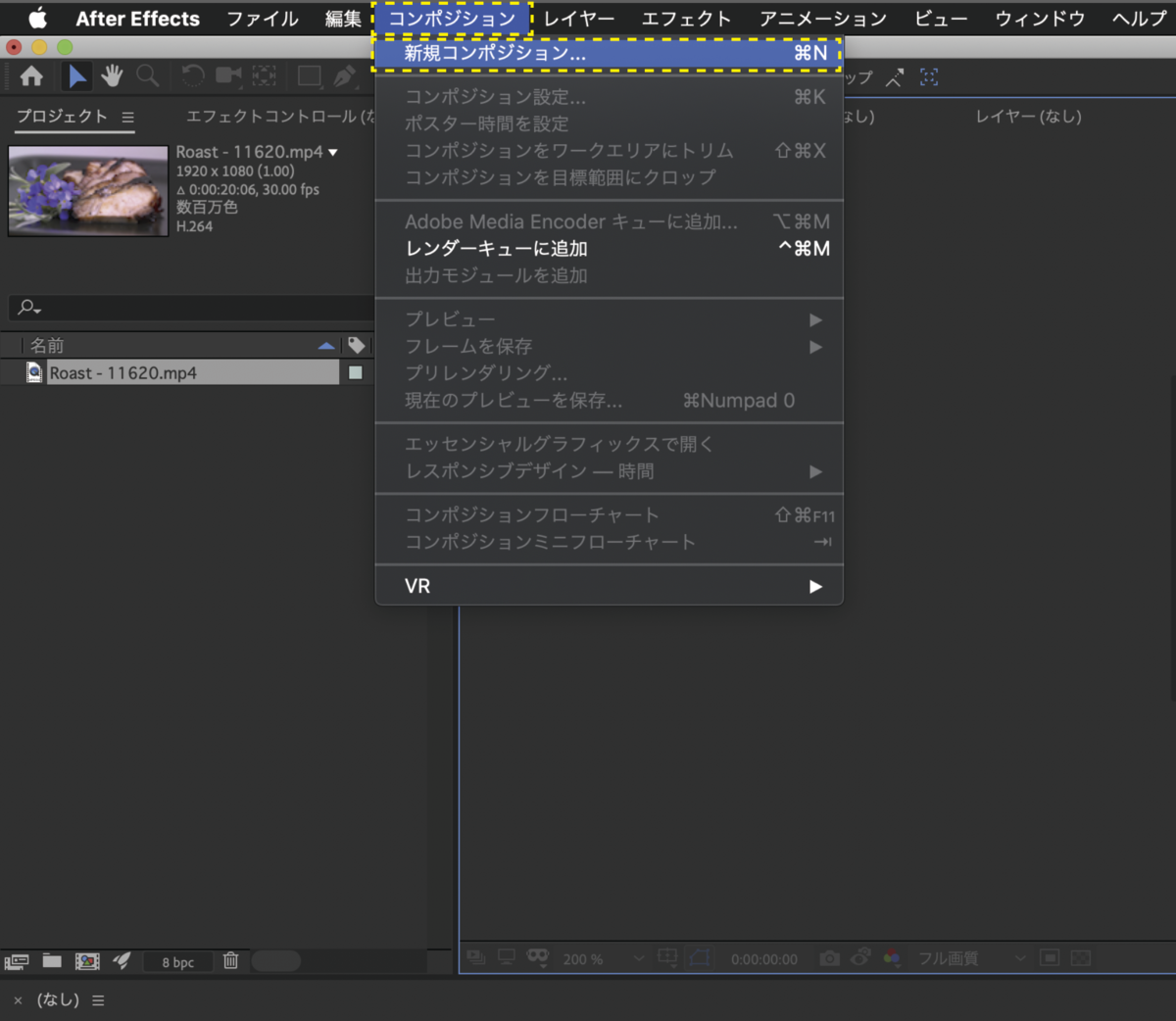1176x1021 pixels.
Task: Expand the プレビュー submenu
Action: (x=609, y=319)
